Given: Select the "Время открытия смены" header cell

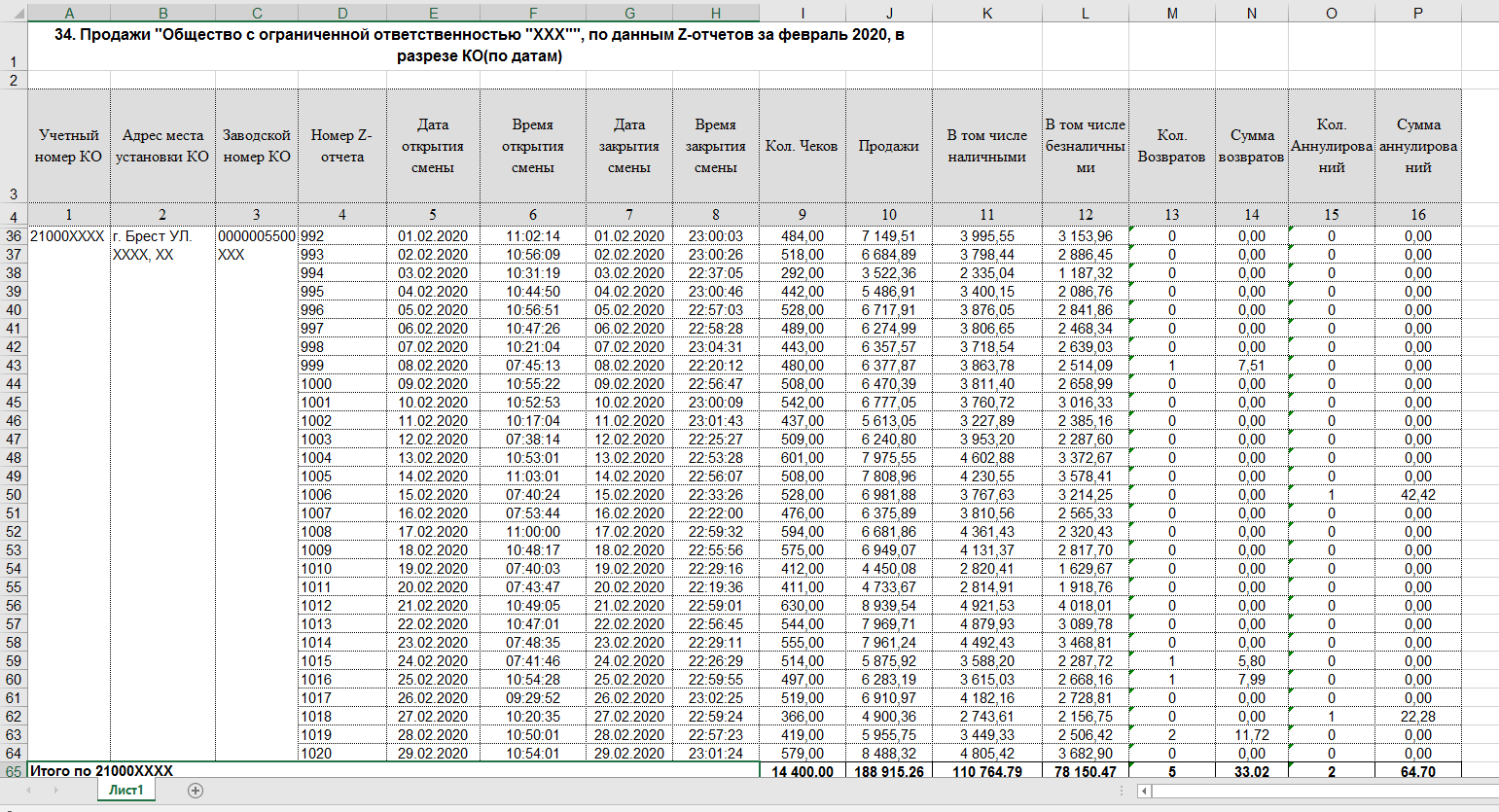Looking at the screenshot, I should pyautogui.click(x=533, y=146).
